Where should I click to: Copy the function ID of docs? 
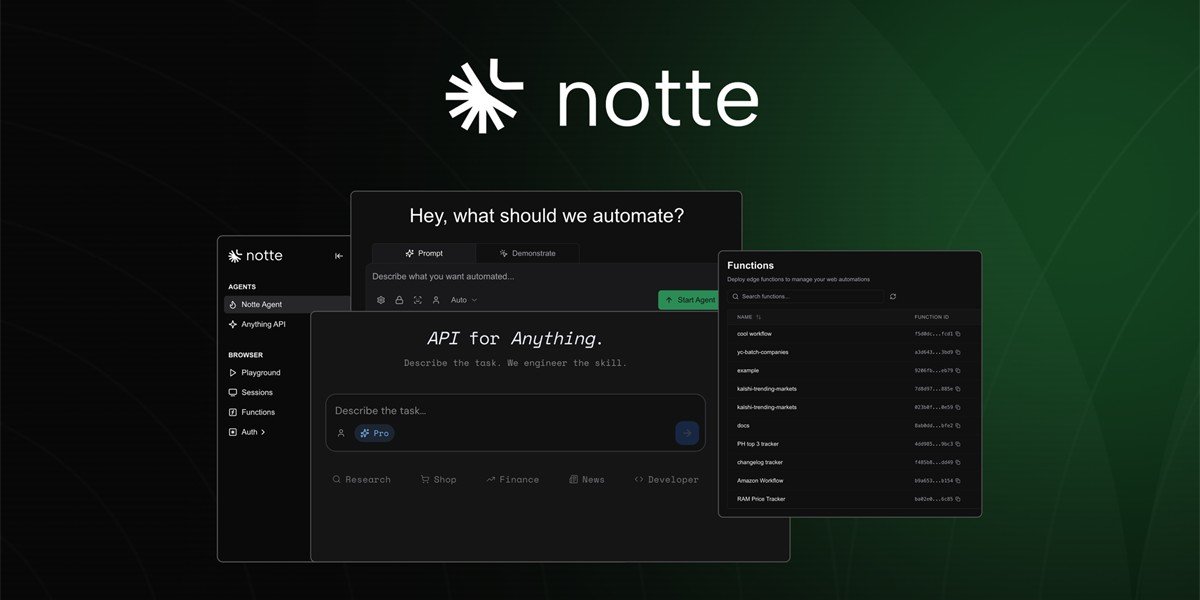[x=958, y=425]
